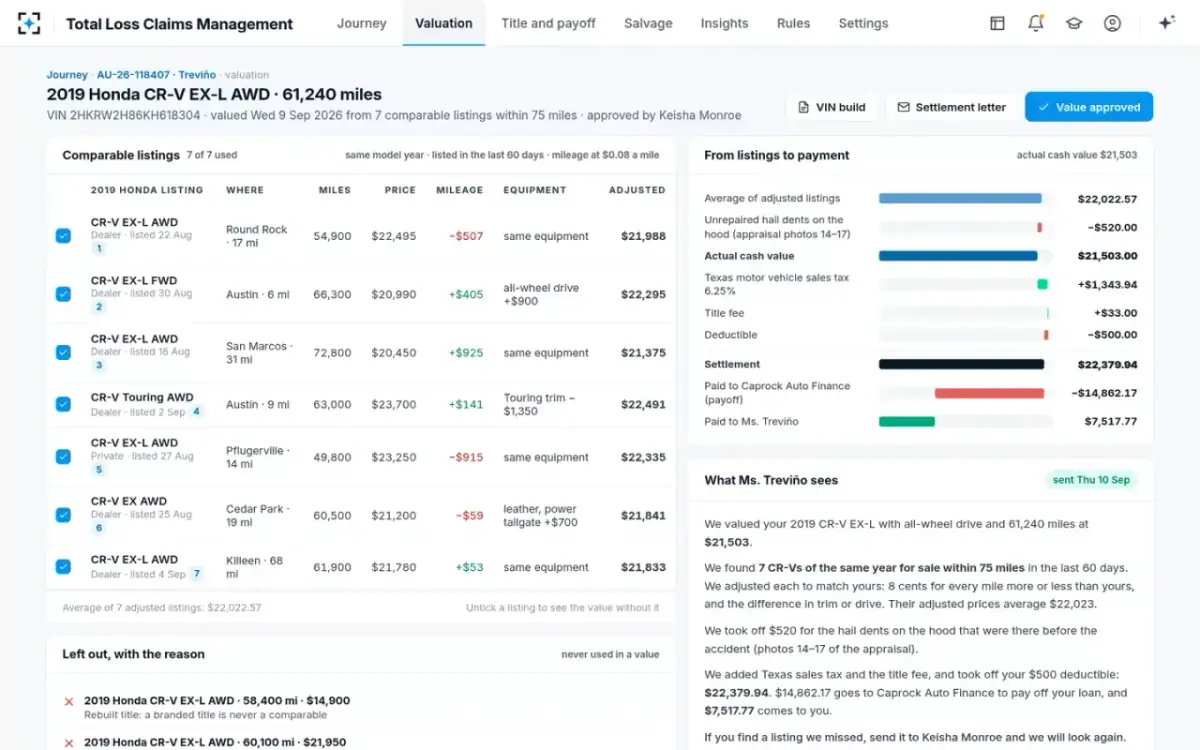Untick the Pflugerville private listing
Viewport: 1200px width, 750px height.
pos(63,456)
